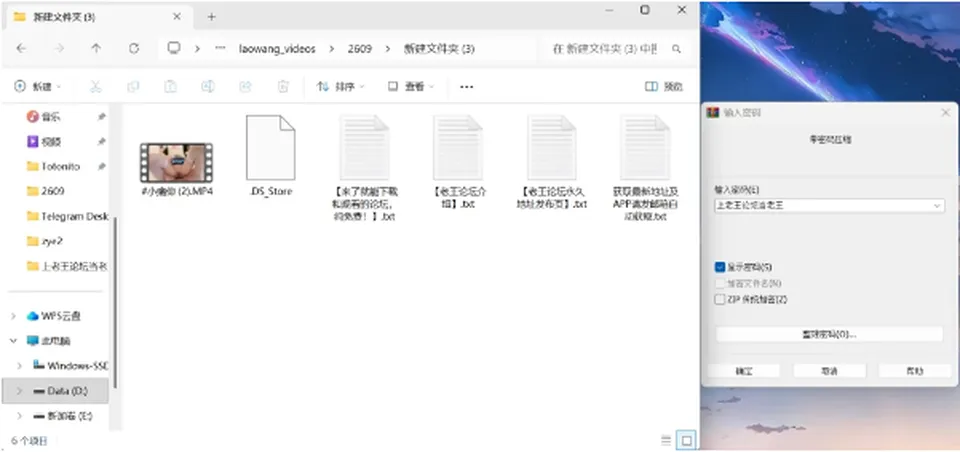This screenshot has height=452, width=960.
Task: Expand the Windows-SSD drive node
Action: point(20,366)
